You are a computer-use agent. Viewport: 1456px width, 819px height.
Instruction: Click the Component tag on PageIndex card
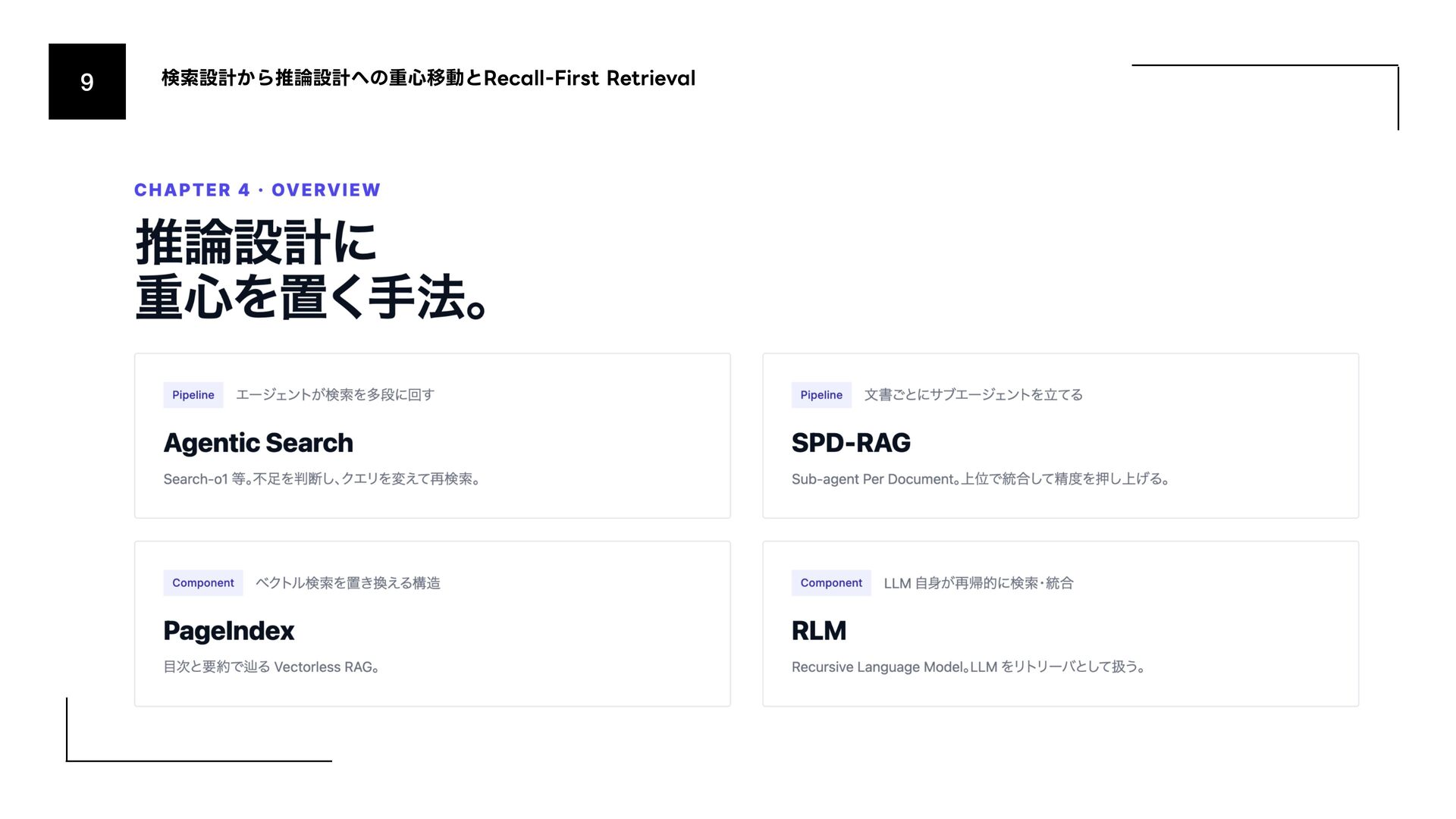click(x=202, y=583)
